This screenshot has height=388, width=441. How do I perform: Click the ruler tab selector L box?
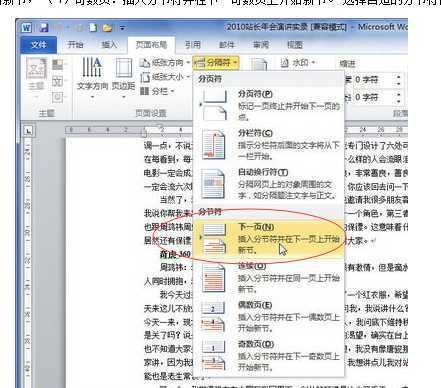coord(28,131)
